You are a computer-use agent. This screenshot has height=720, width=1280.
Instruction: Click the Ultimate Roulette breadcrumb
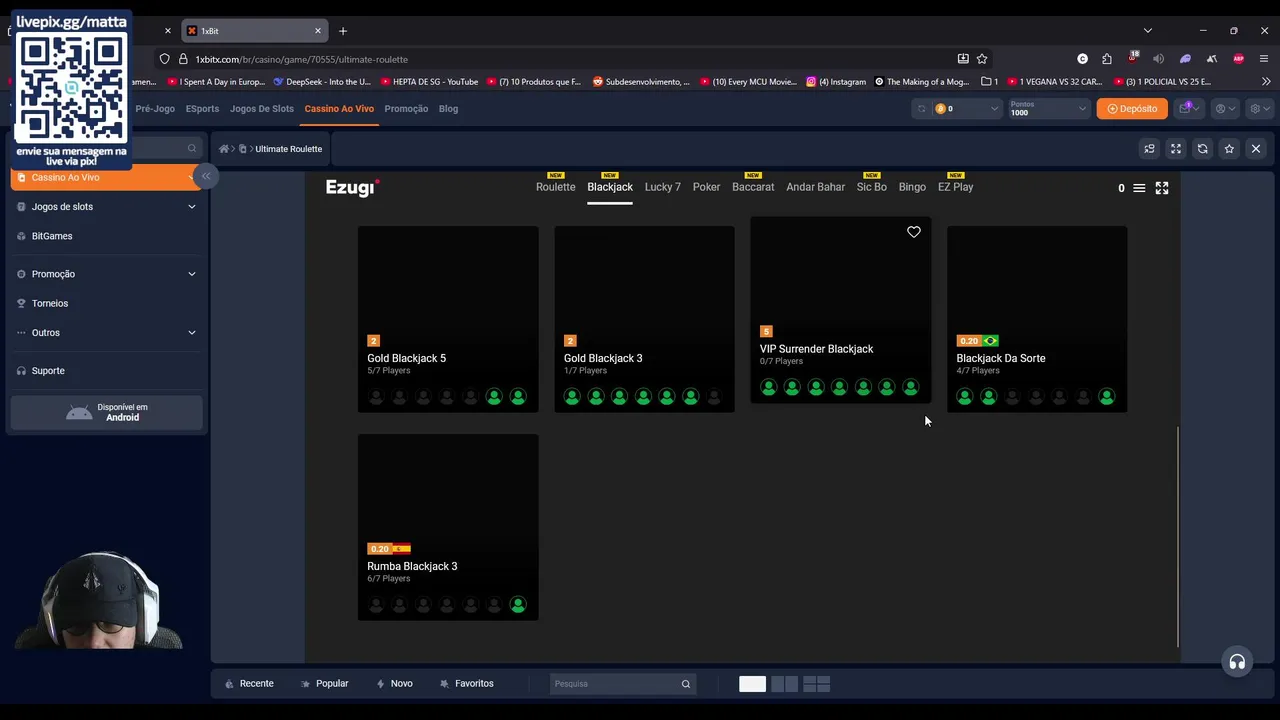coord(288,149)
